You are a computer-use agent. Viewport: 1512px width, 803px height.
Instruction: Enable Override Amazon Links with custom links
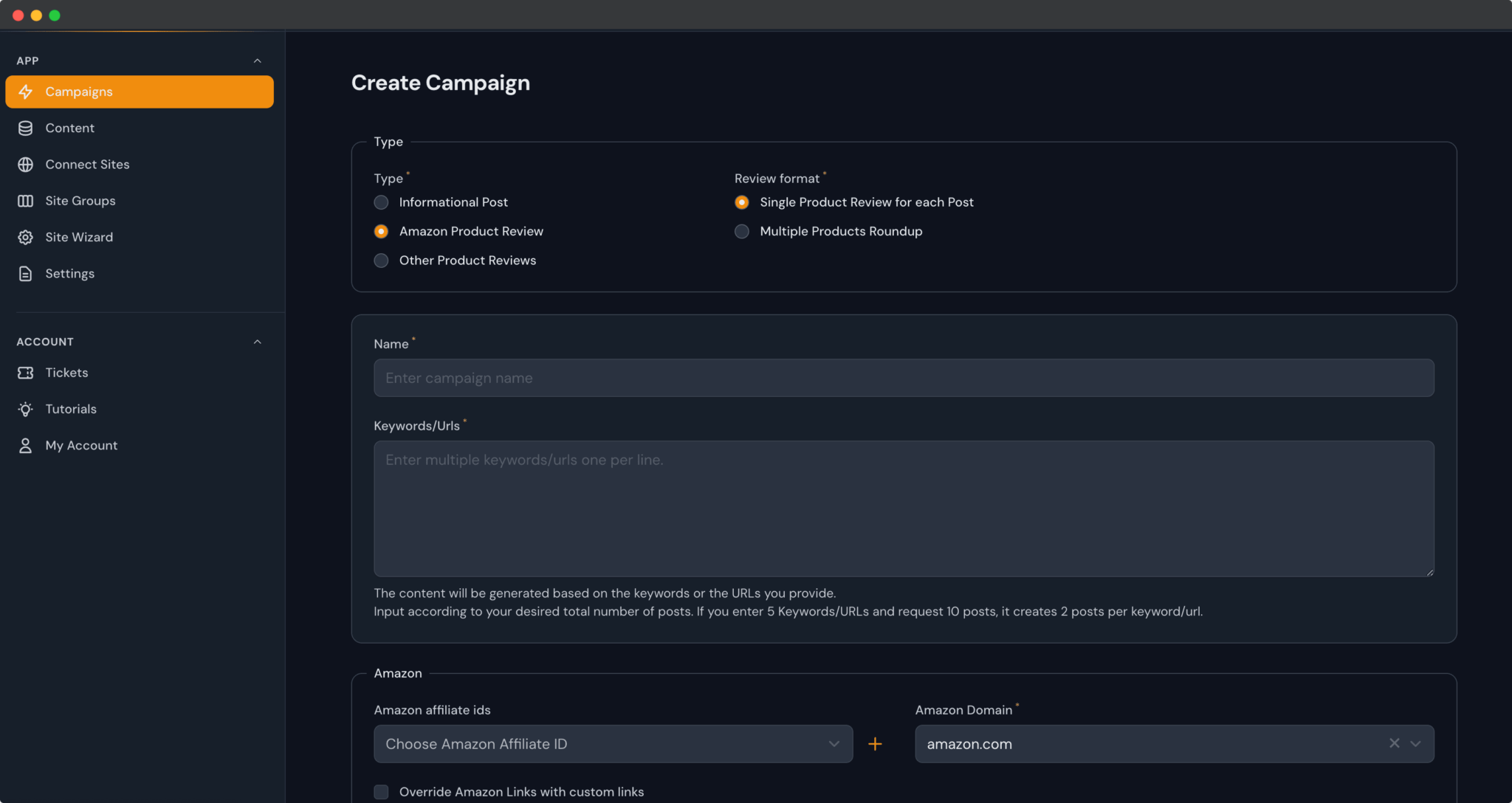click(x=381, y=792)
